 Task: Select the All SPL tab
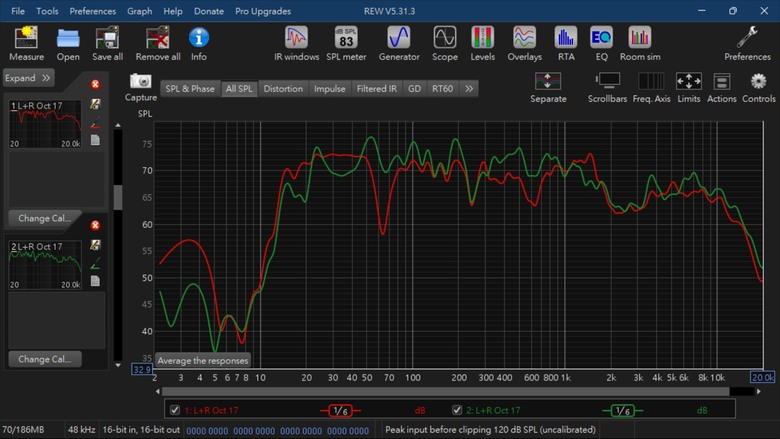[x=239, y=88]
